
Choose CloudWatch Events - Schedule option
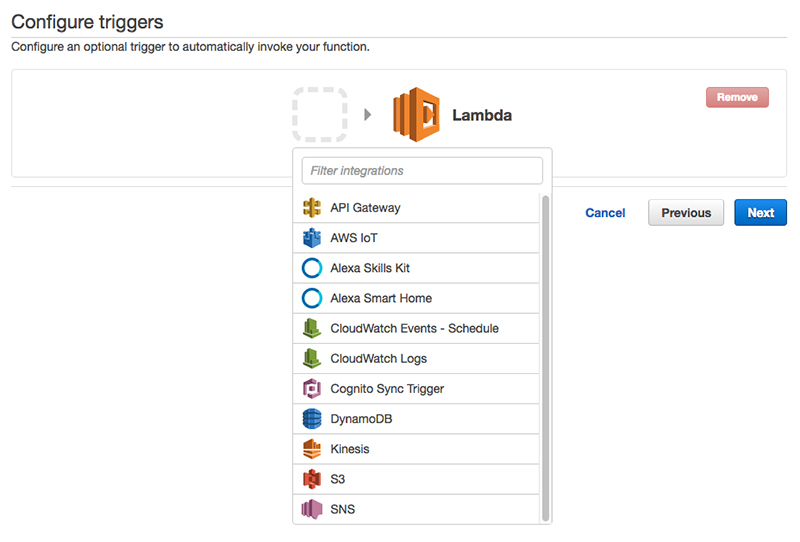pos(414,328)
